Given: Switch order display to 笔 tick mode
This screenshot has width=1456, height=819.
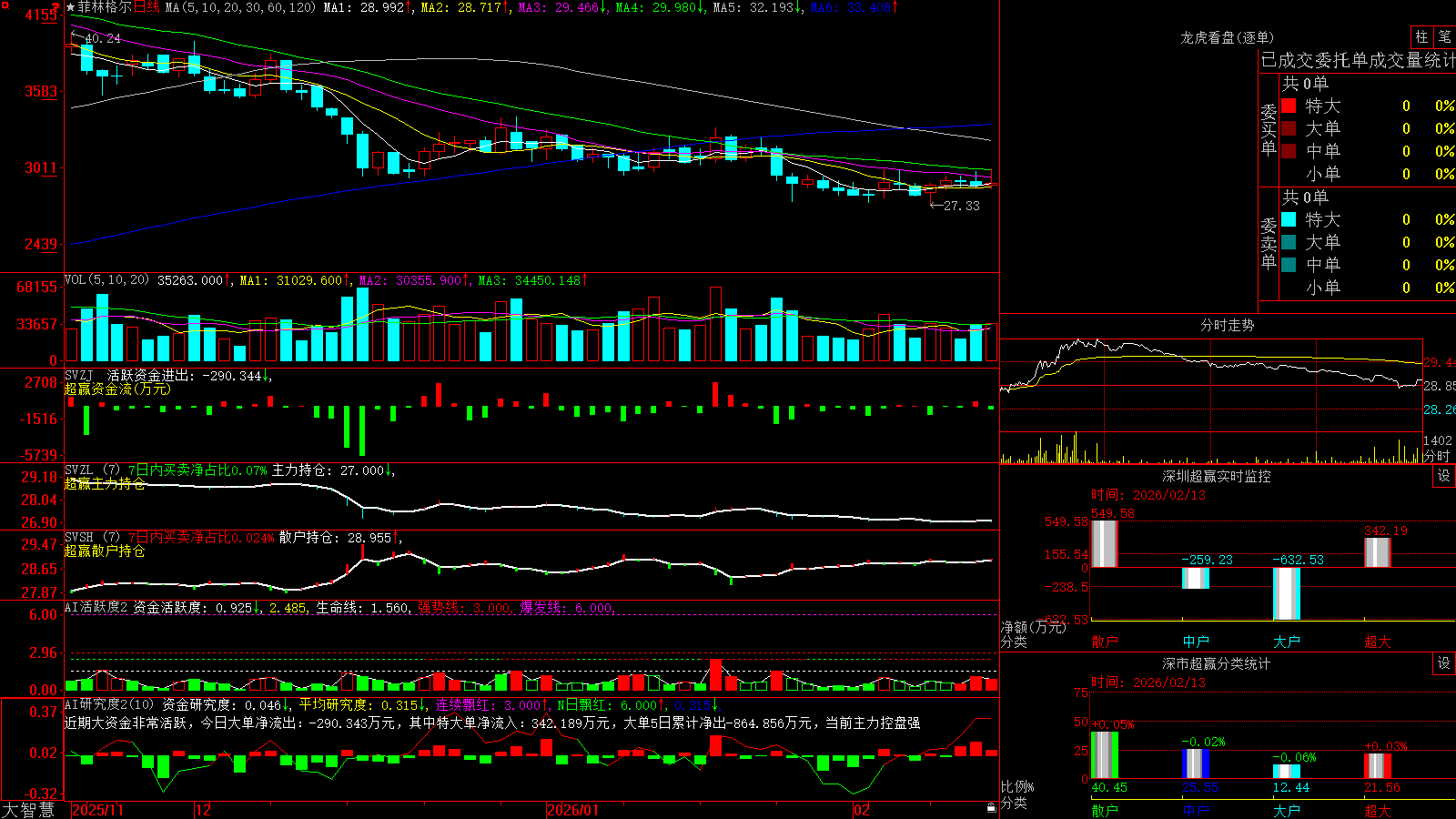Looking at the screenshot, I should pos(1444,36).
